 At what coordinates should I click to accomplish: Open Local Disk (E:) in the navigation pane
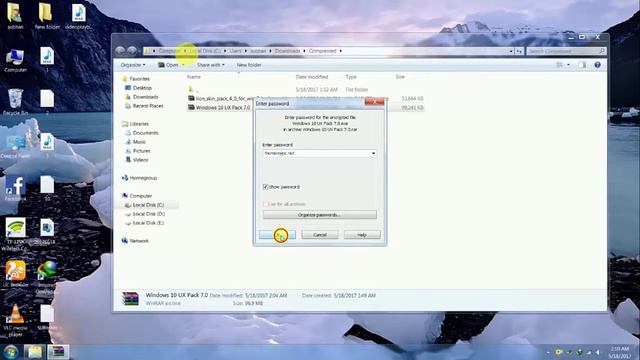[x=148, y=223]
